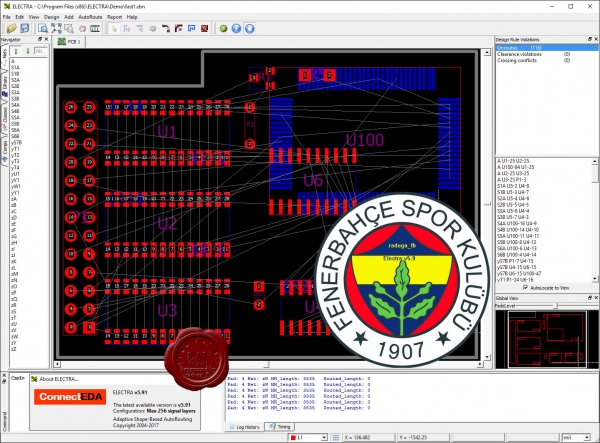The image size is (600, 443).
Task: Open the AutoRoute menu
Action: point(90,17)
